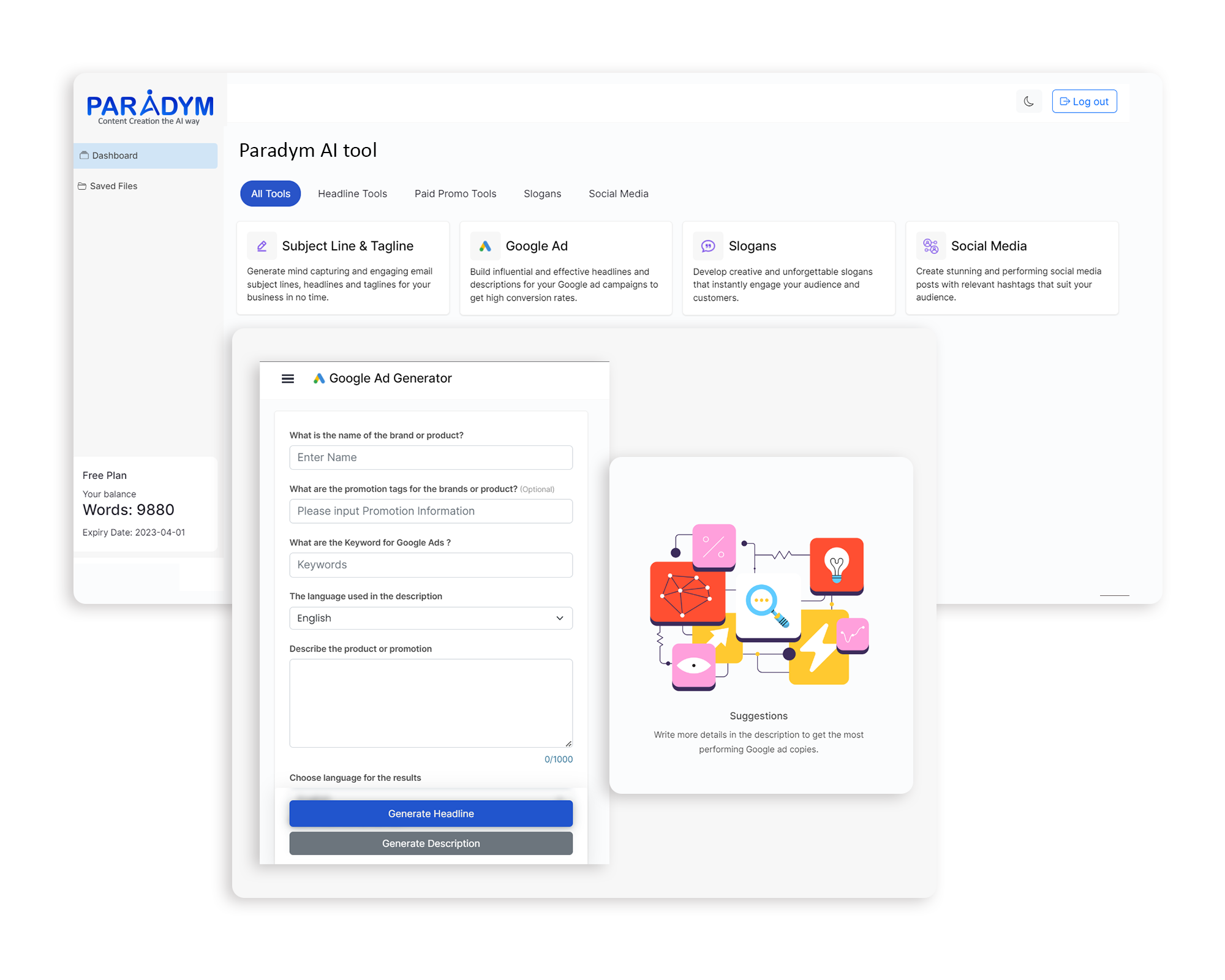
Task: Open Saved Files in the sidebar
Action: click(113, 186)
